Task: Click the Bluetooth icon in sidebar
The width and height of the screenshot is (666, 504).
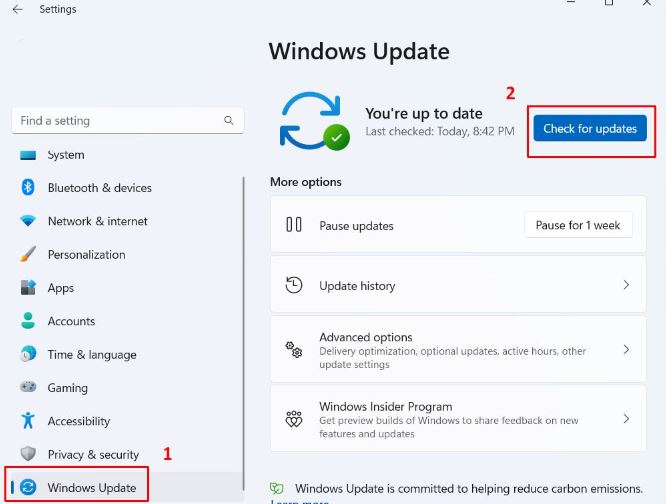Action: [x=28, y=187]
